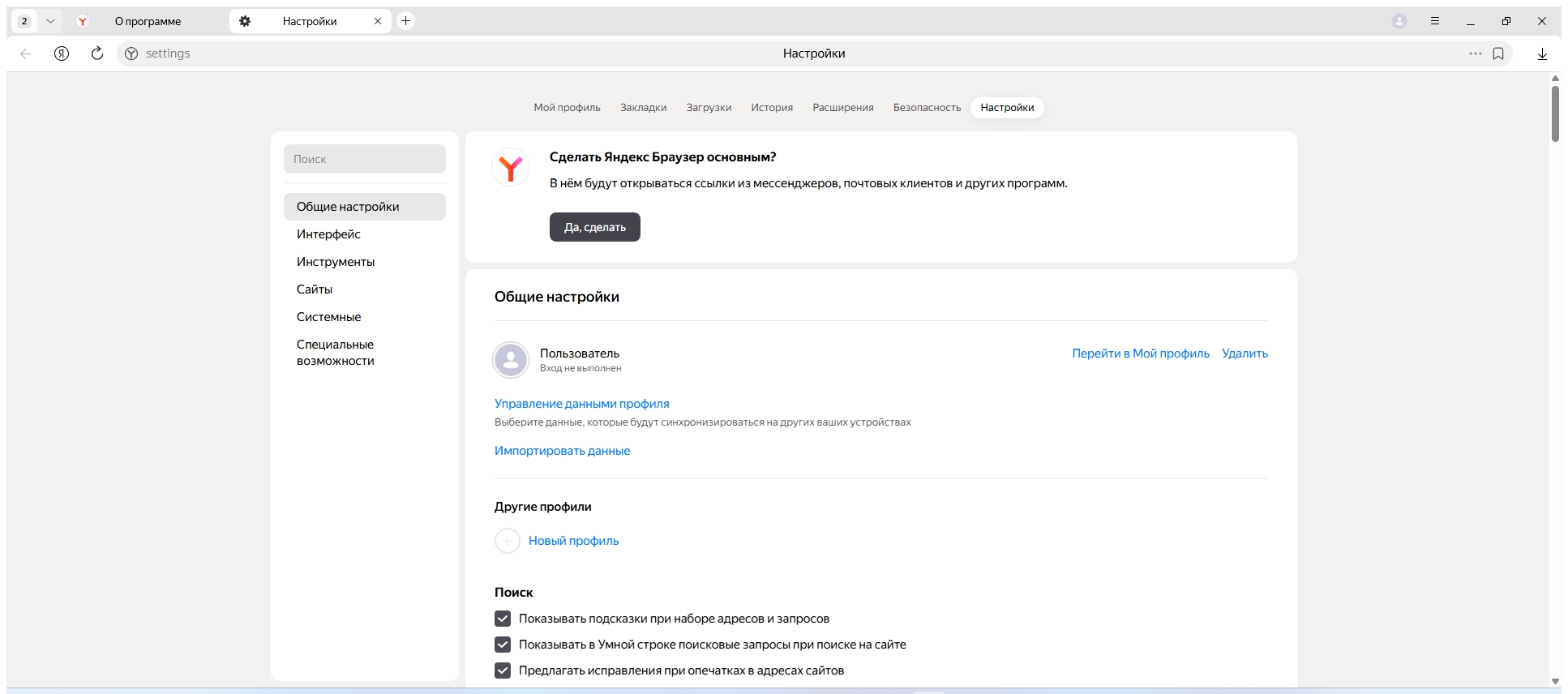The height and width of the screenshot is (694, 1568).
Task: Select Системные in the sidebar
Action: click(365, 317)
